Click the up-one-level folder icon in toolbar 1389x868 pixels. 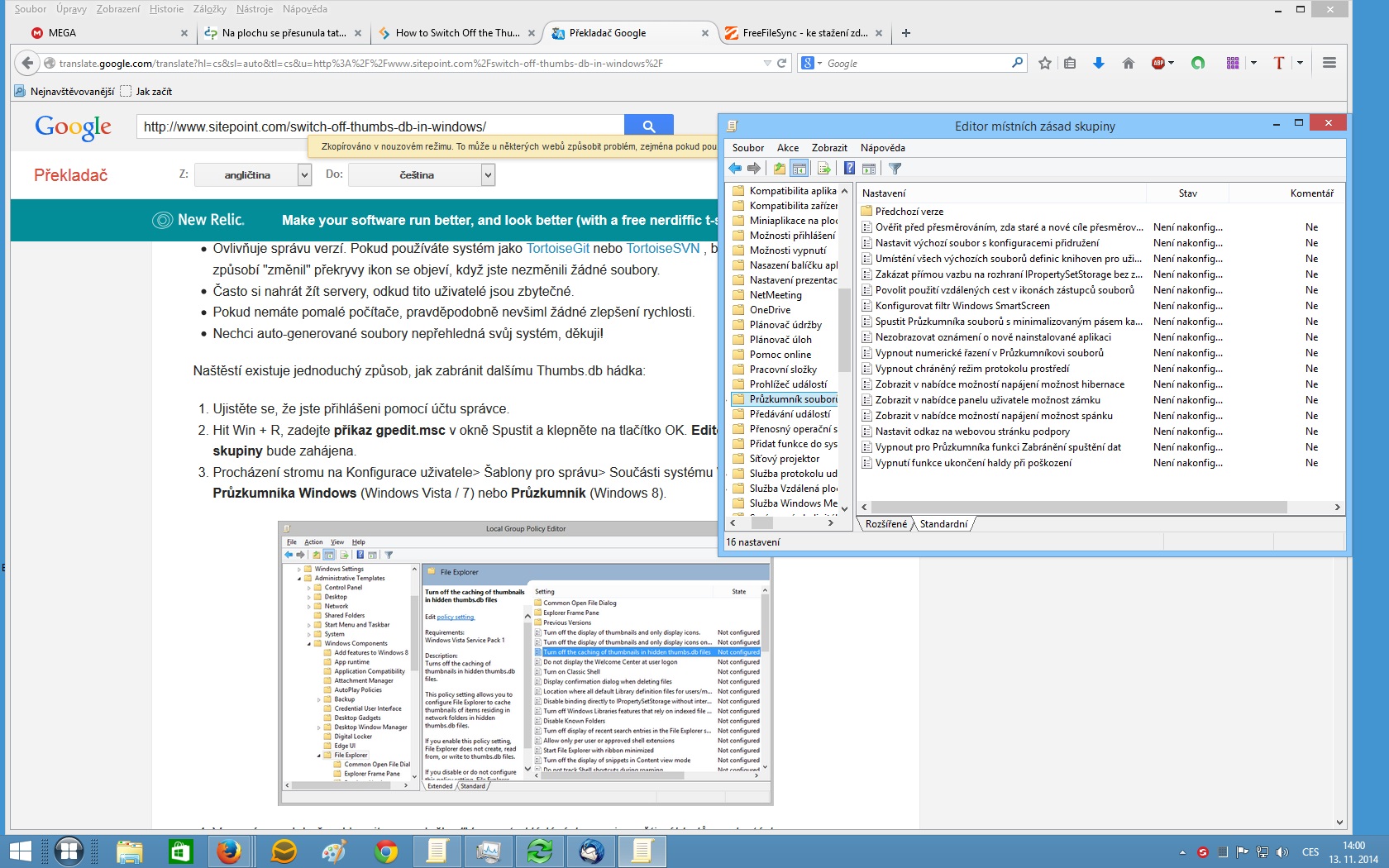coord(779,169)
